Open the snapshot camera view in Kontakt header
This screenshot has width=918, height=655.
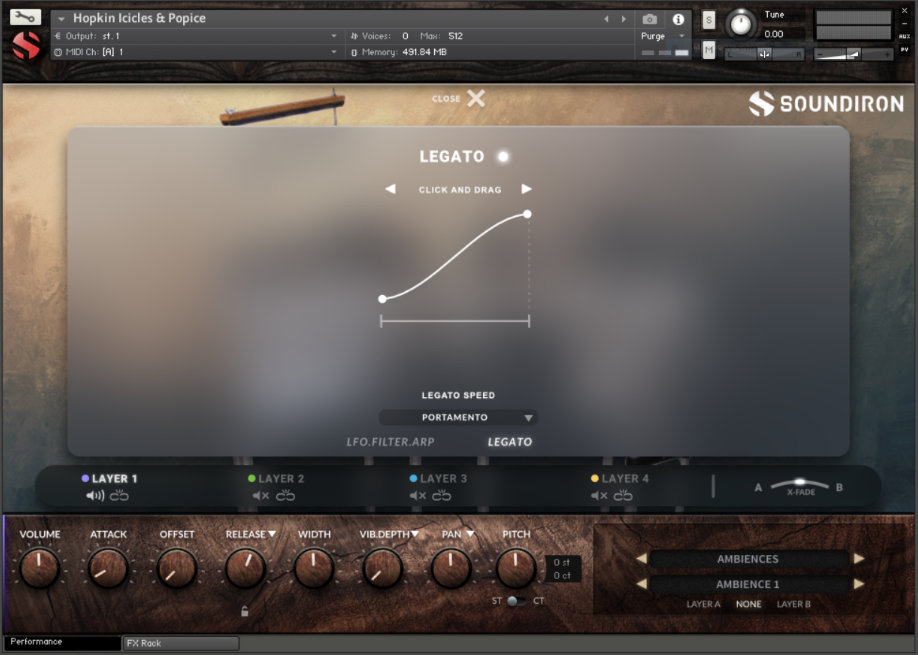[x=652, y=17]
